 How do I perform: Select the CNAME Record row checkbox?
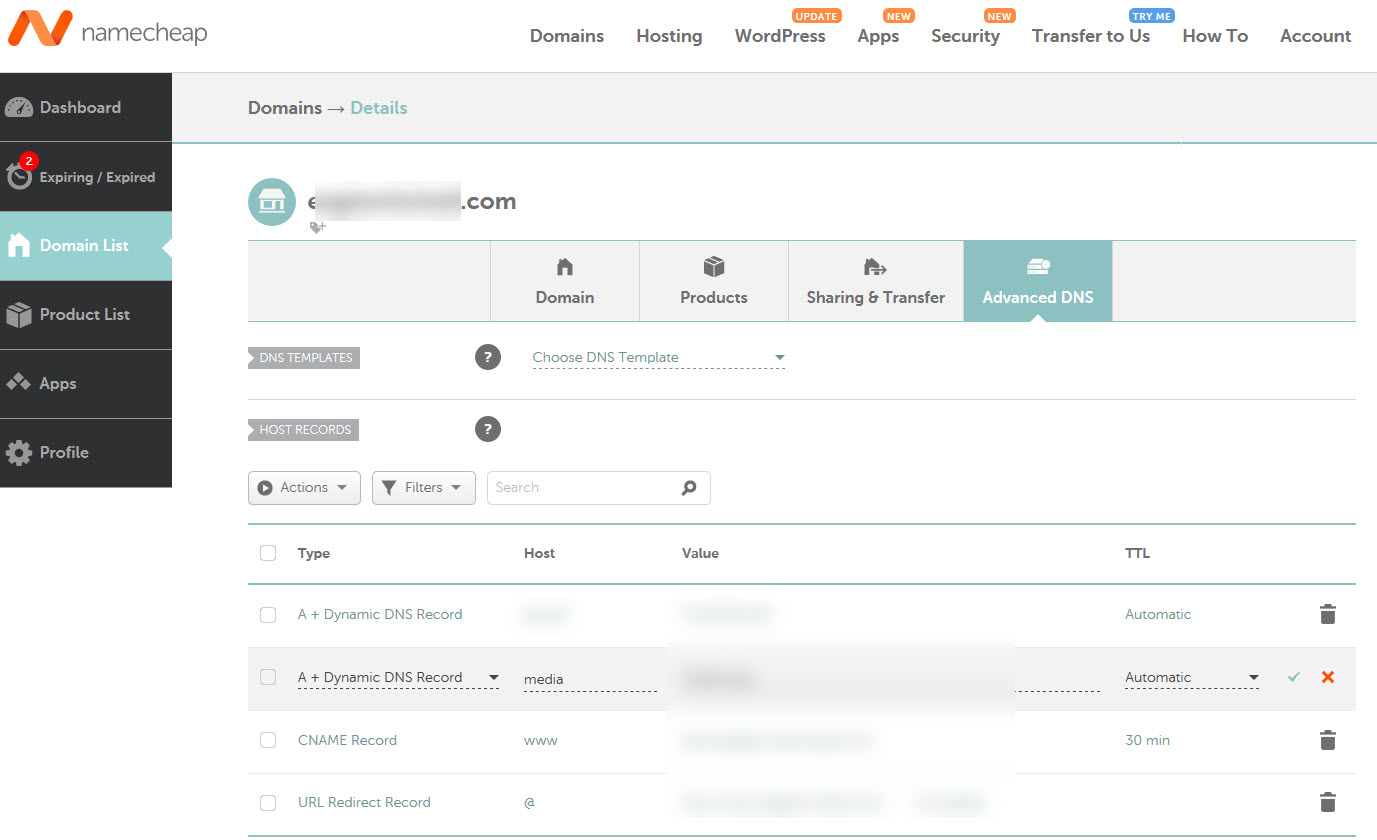tap(267, 740)
